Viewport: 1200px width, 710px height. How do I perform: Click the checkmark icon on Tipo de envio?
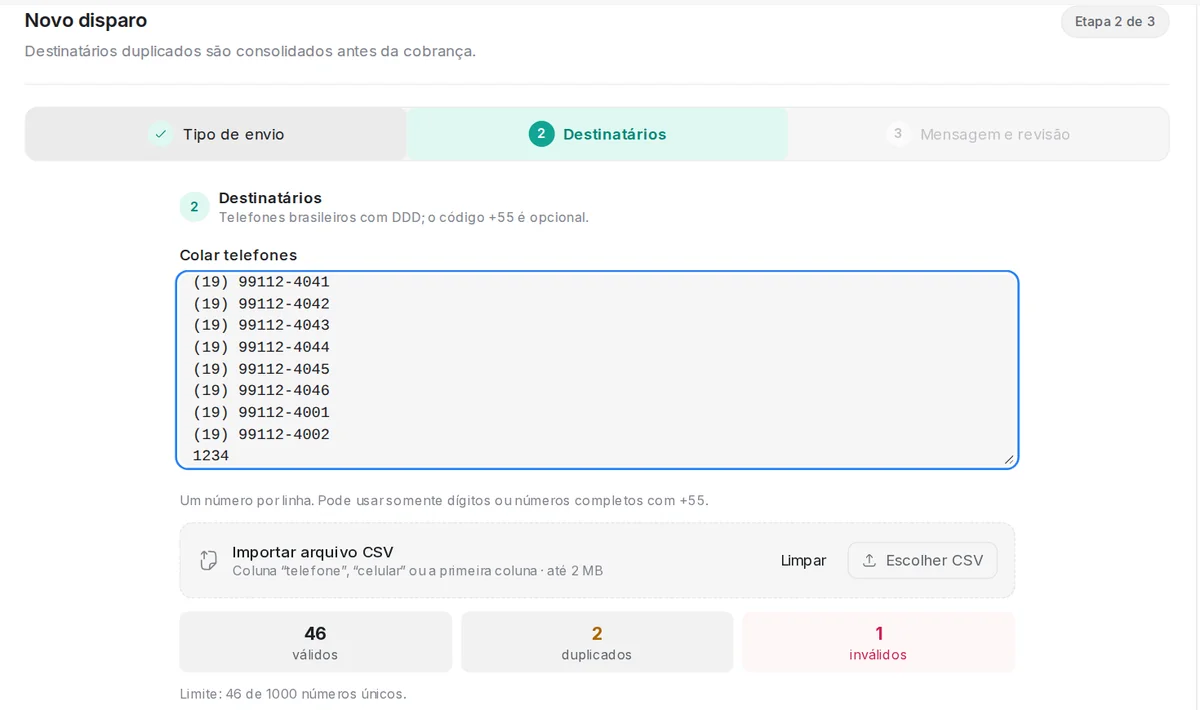tap(160, 134)
